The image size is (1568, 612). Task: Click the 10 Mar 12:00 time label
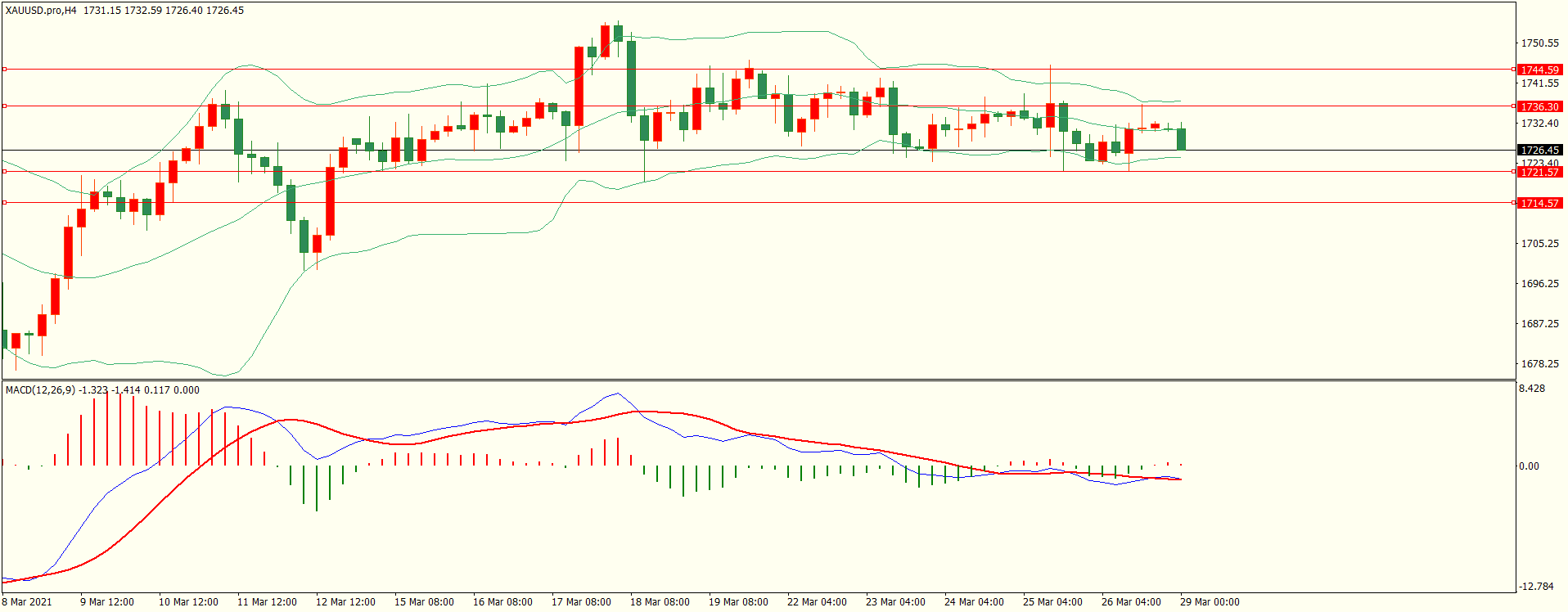188,602
